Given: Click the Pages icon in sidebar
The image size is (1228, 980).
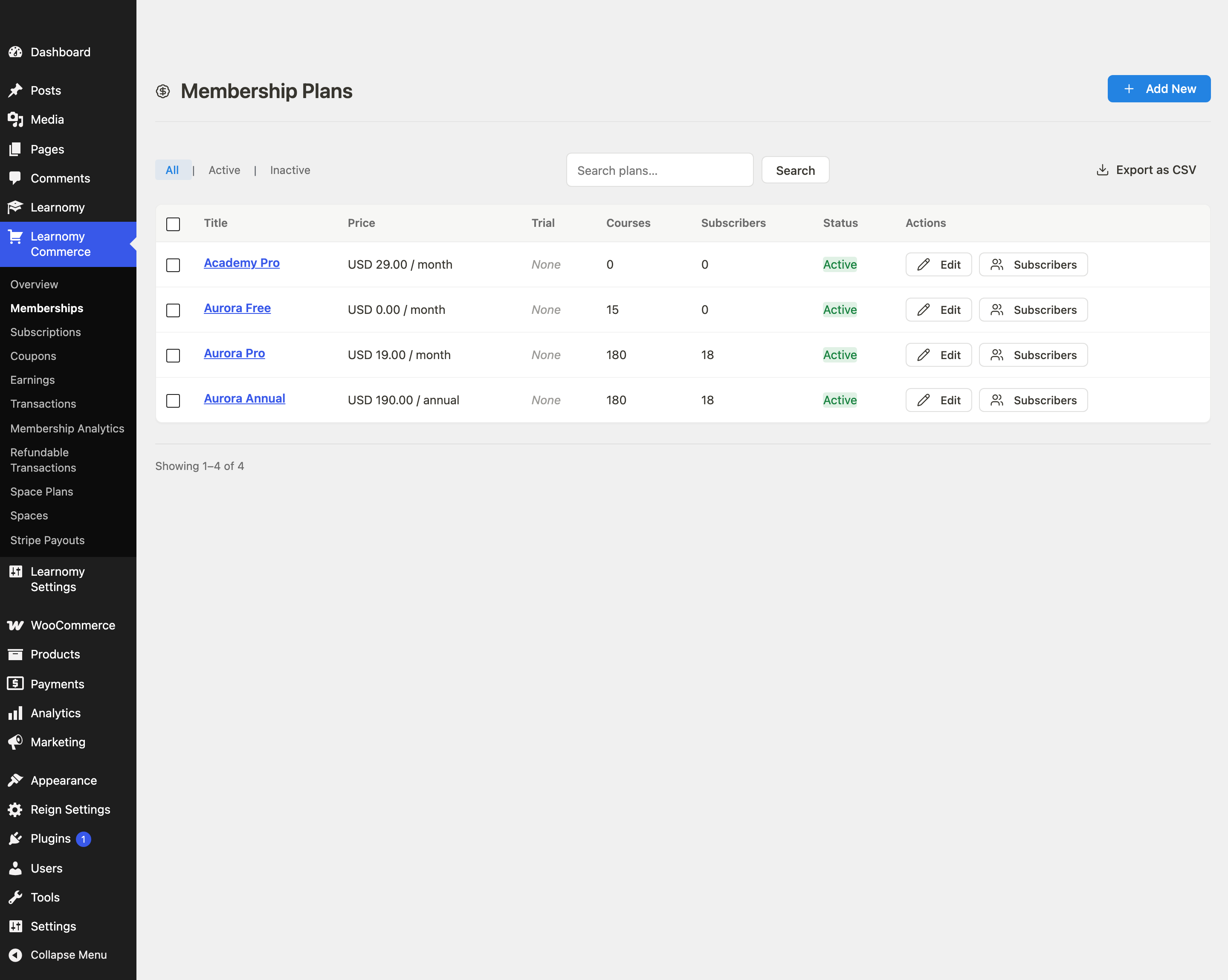Looking at the screenshot, I should coord(15,149).
